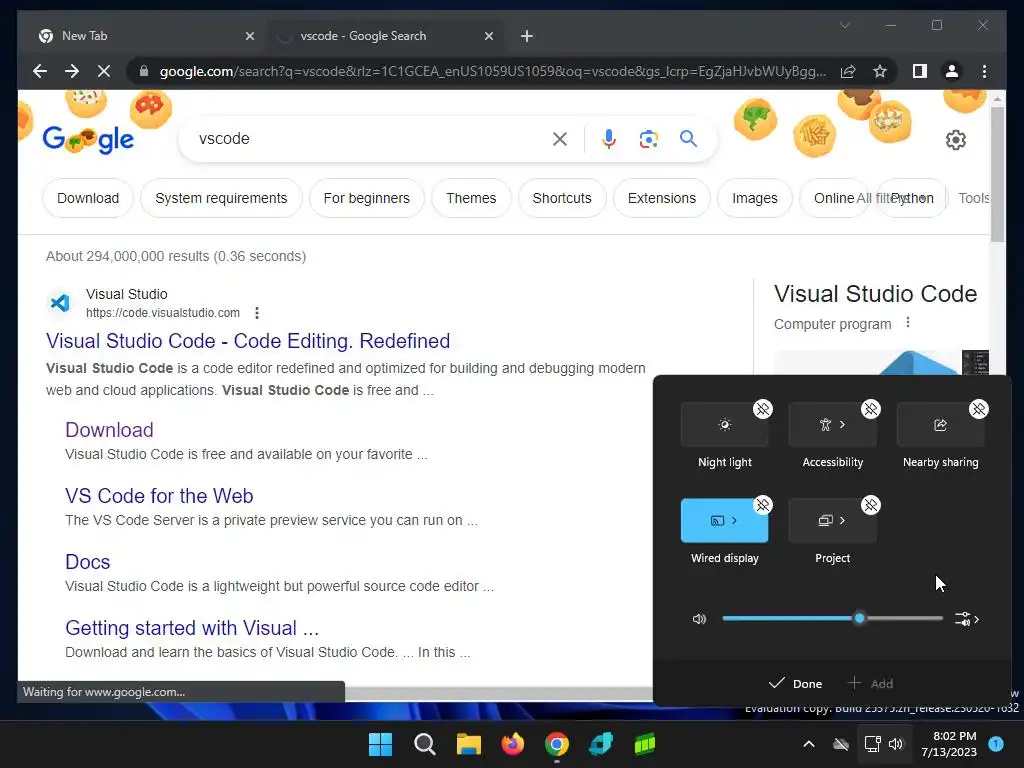
Task: Select the Download filter chip
Action: pos(88,198)
